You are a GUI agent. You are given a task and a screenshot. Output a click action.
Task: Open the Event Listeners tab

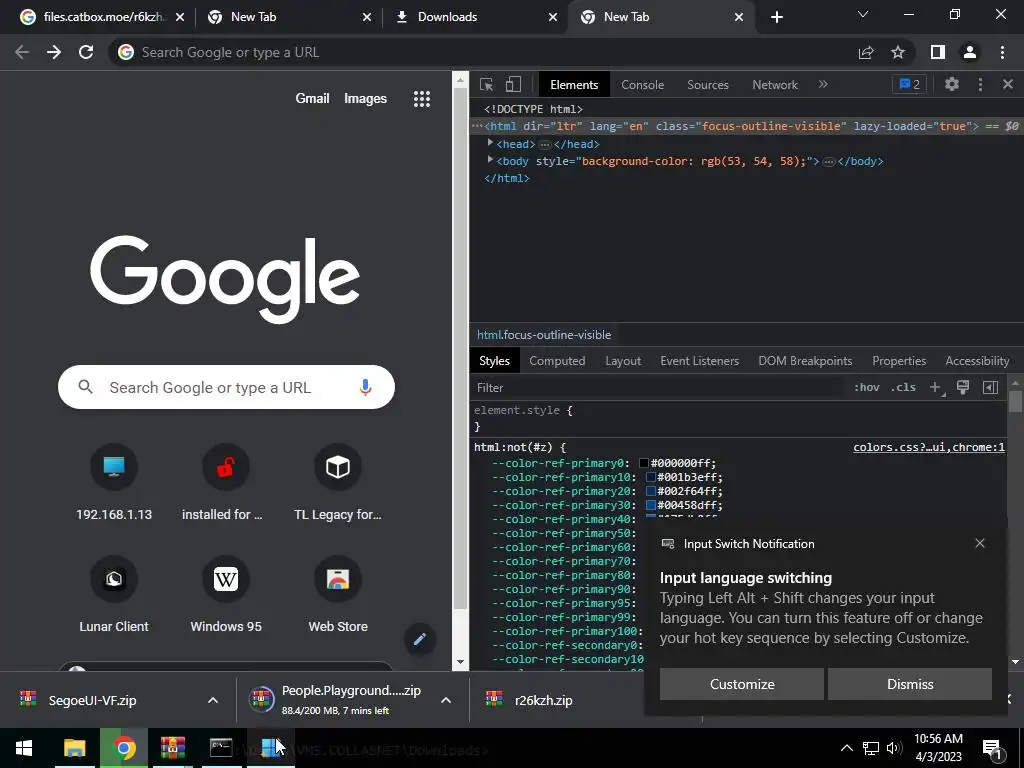pos(699,360)
